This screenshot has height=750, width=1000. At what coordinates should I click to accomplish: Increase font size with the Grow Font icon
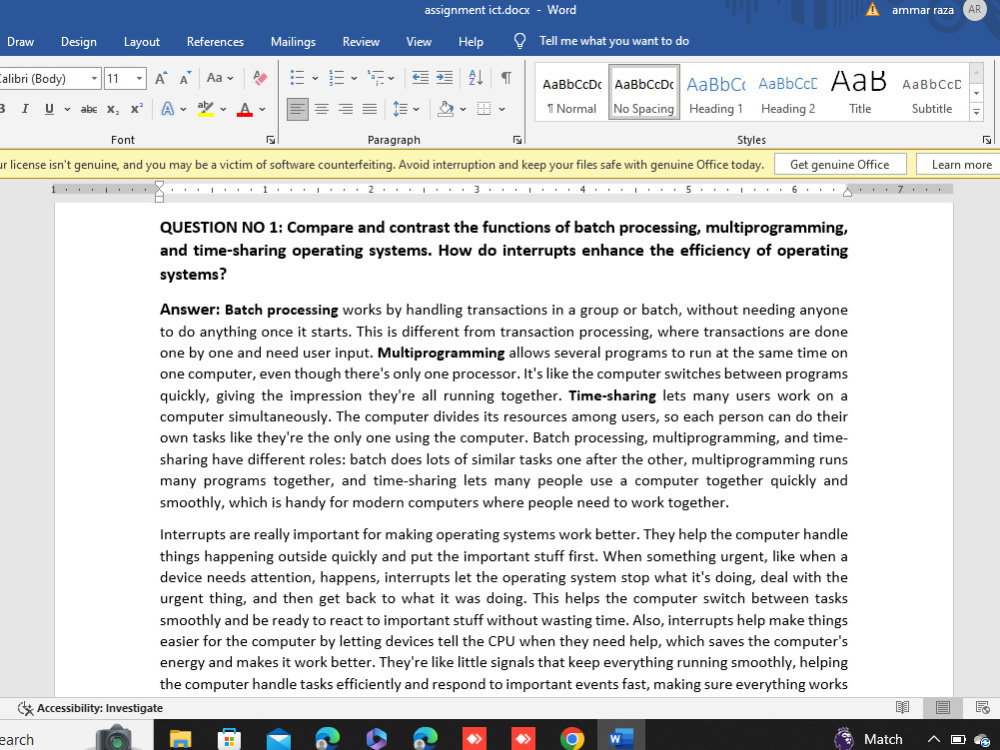click(x=161, y=78)
